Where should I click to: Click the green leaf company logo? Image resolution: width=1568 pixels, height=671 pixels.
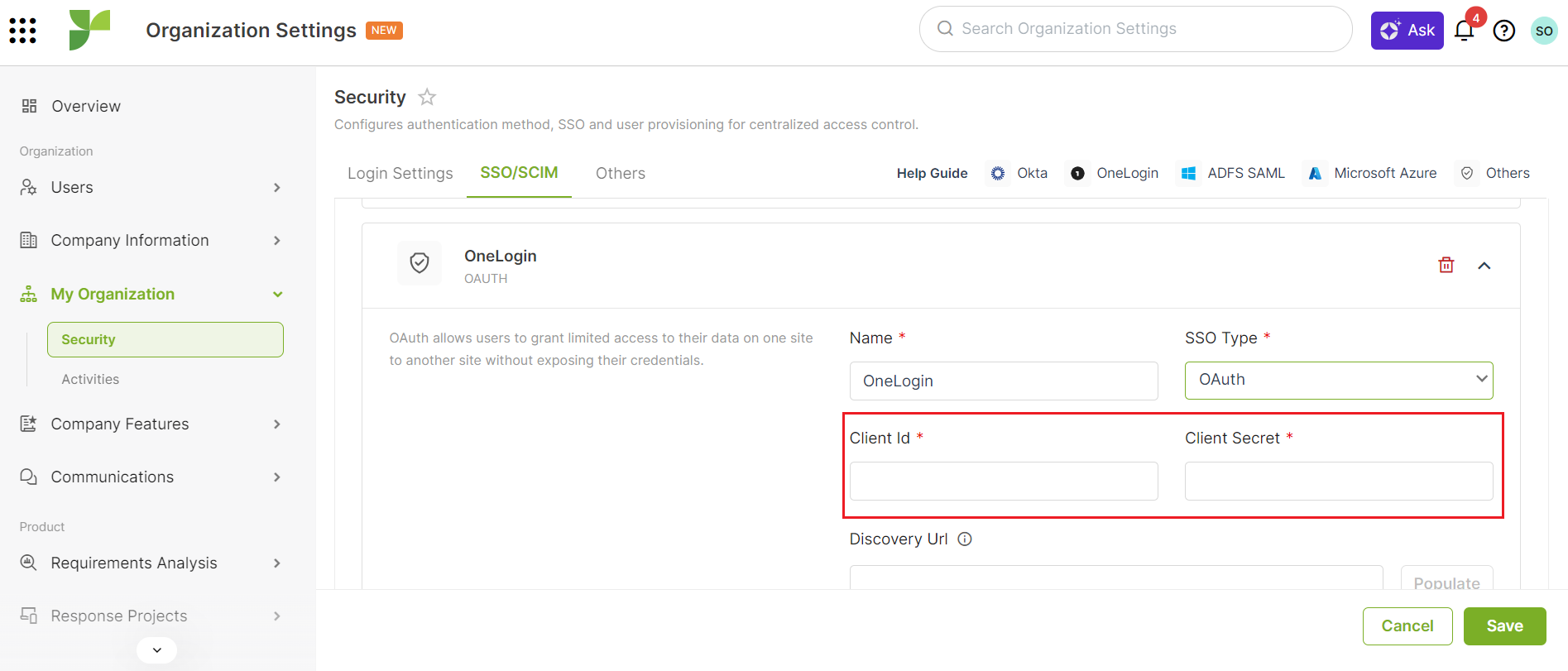(89, 31)
